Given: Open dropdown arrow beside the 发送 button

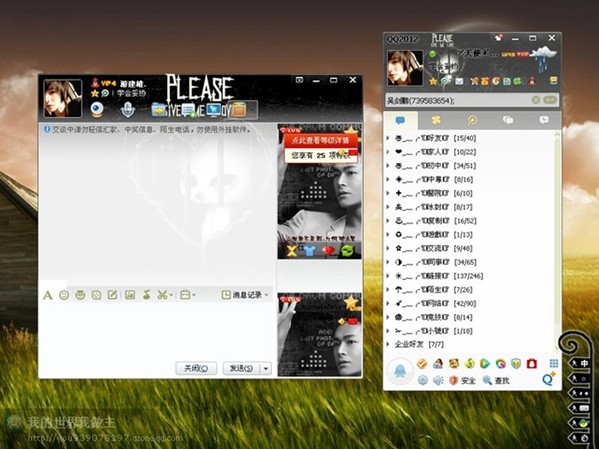Looking at the screenshot, I should (x=266, y=368).
